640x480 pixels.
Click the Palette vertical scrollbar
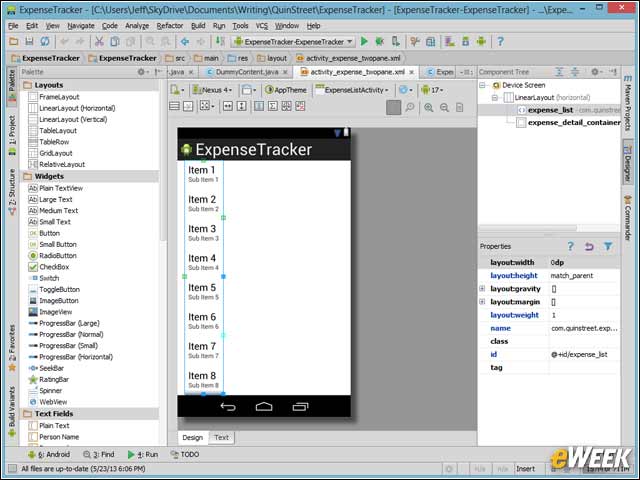[162, 159]
